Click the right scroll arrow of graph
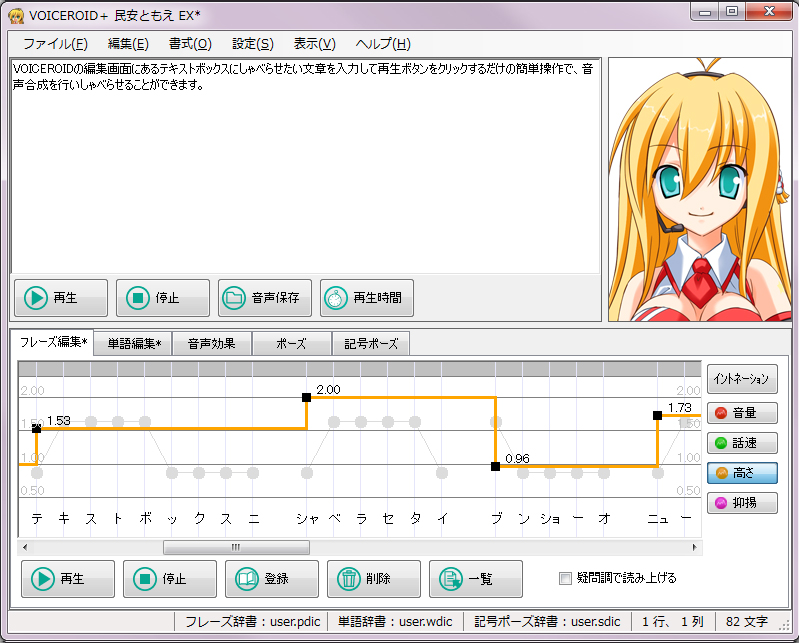This screenshot has height=643, width=799. pyautogui.click(x=695, y=548)
